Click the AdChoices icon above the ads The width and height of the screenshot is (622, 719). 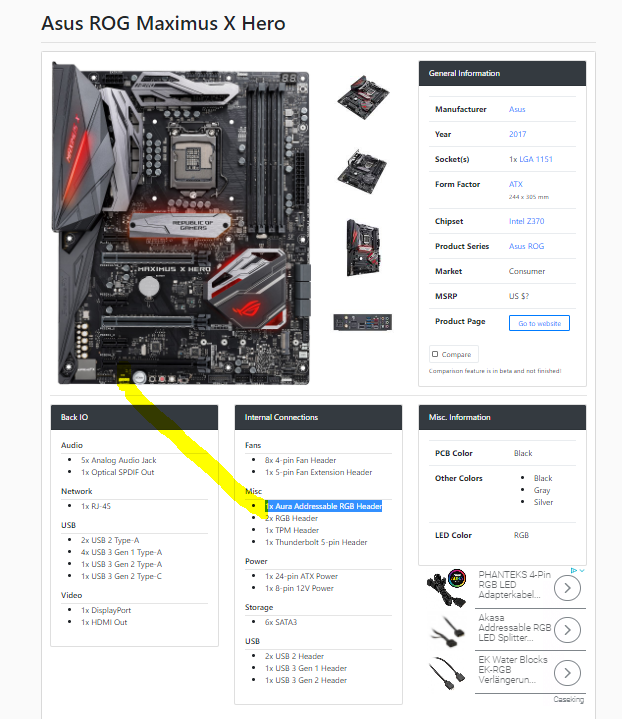tap(573, 570)
